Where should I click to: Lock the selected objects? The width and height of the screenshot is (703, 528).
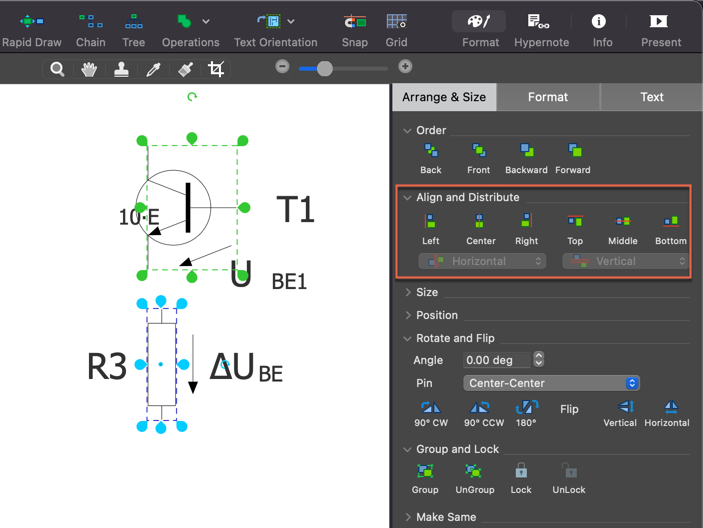pos(521,472)
